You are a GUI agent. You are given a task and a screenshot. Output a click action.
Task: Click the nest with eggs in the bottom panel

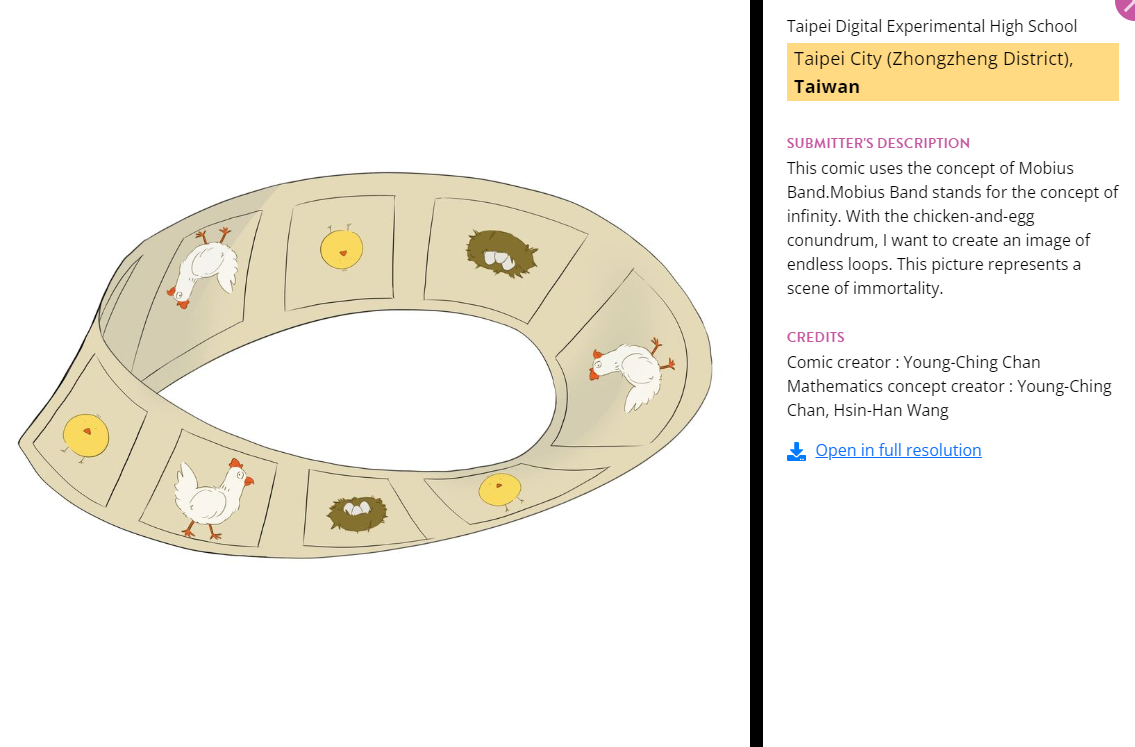(358, 513)
